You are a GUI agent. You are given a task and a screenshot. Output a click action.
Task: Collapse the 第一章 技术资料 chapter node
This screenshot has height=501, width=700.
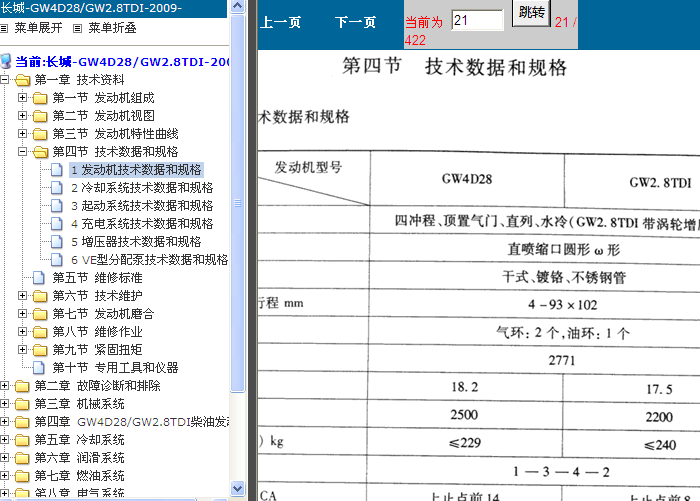4,80
